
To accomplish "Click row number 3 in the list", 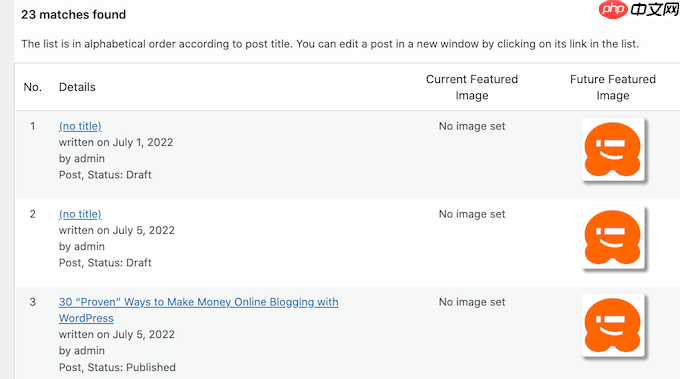I will click(33, 302).
